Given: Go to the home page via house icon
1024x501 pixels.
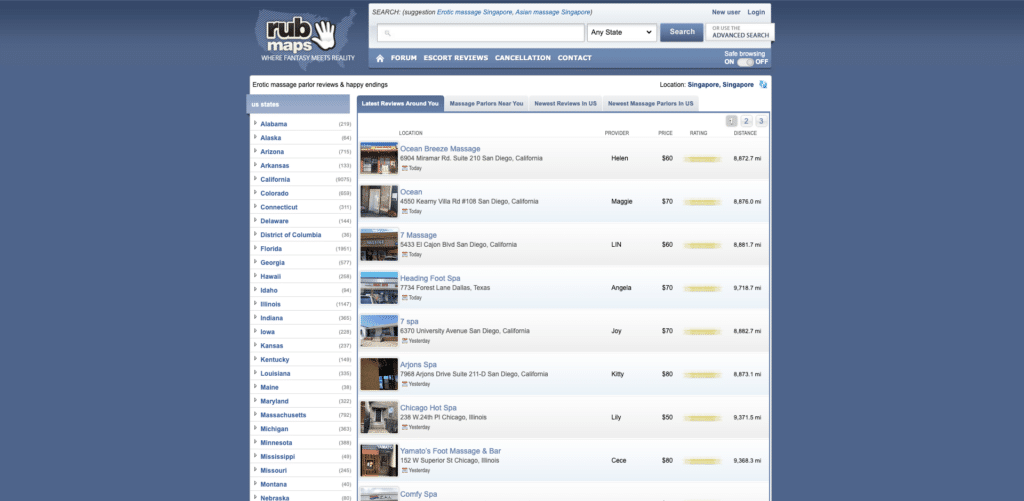Looking at the screenshot, I should [380, 58].
